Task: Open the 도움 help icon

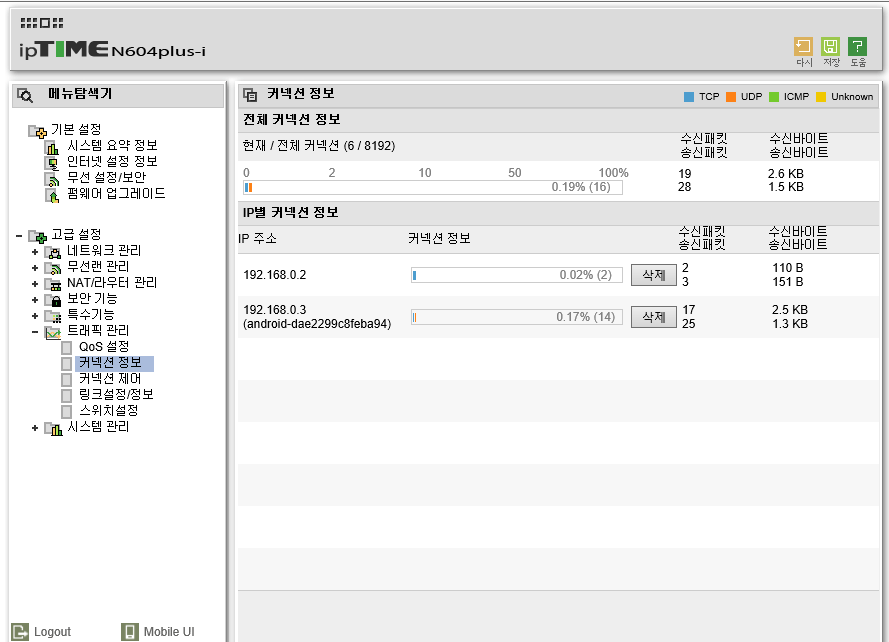Action: click(x=858, y=47)
